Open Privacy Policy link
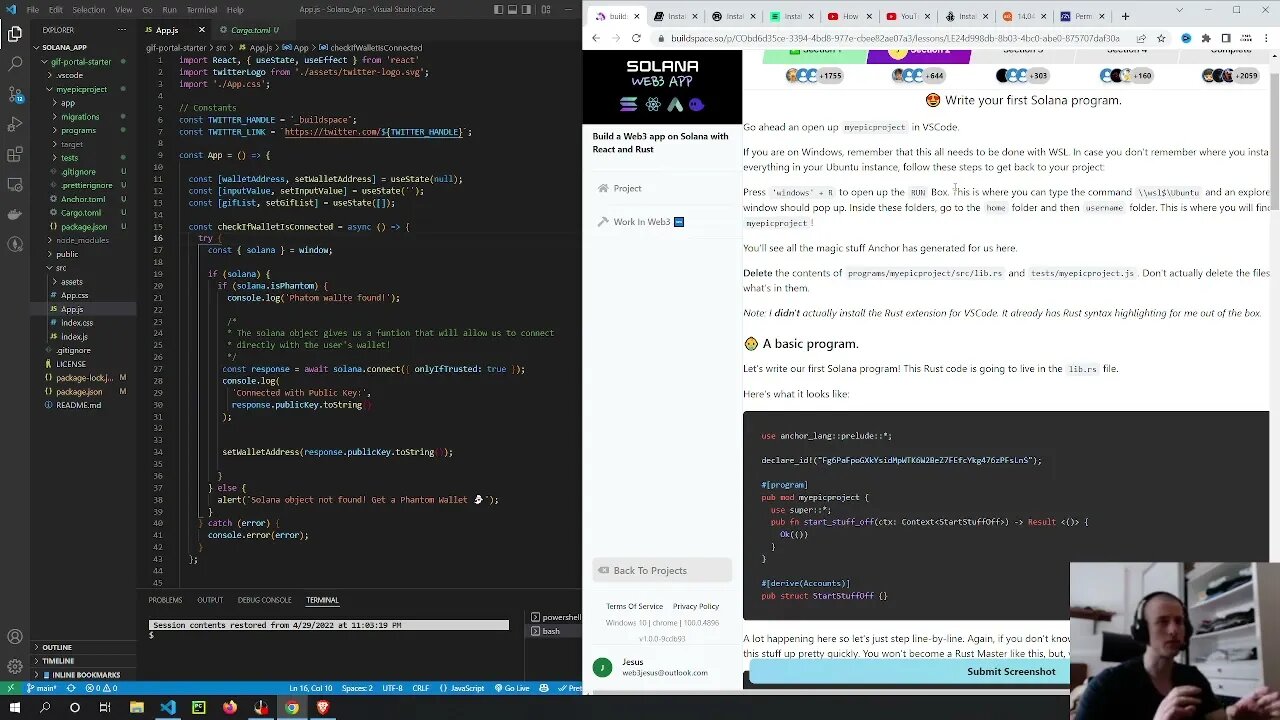The width and height of the screenshot is (1280, 720). (696, 606)
